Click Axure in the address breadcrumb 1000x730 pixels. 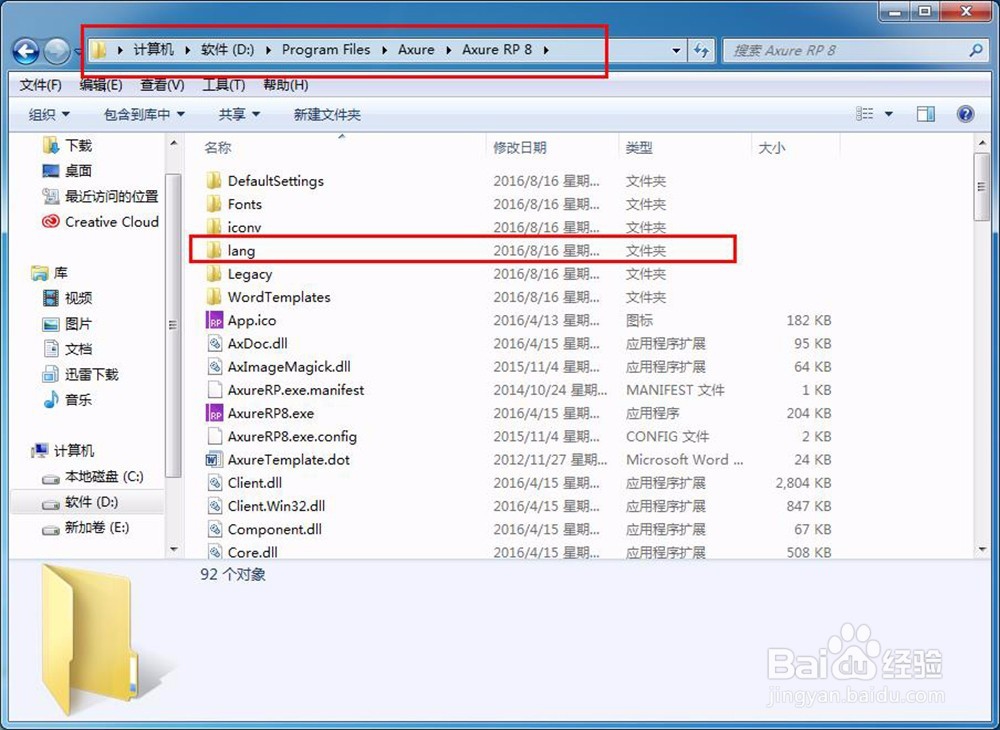coord(416,50)
